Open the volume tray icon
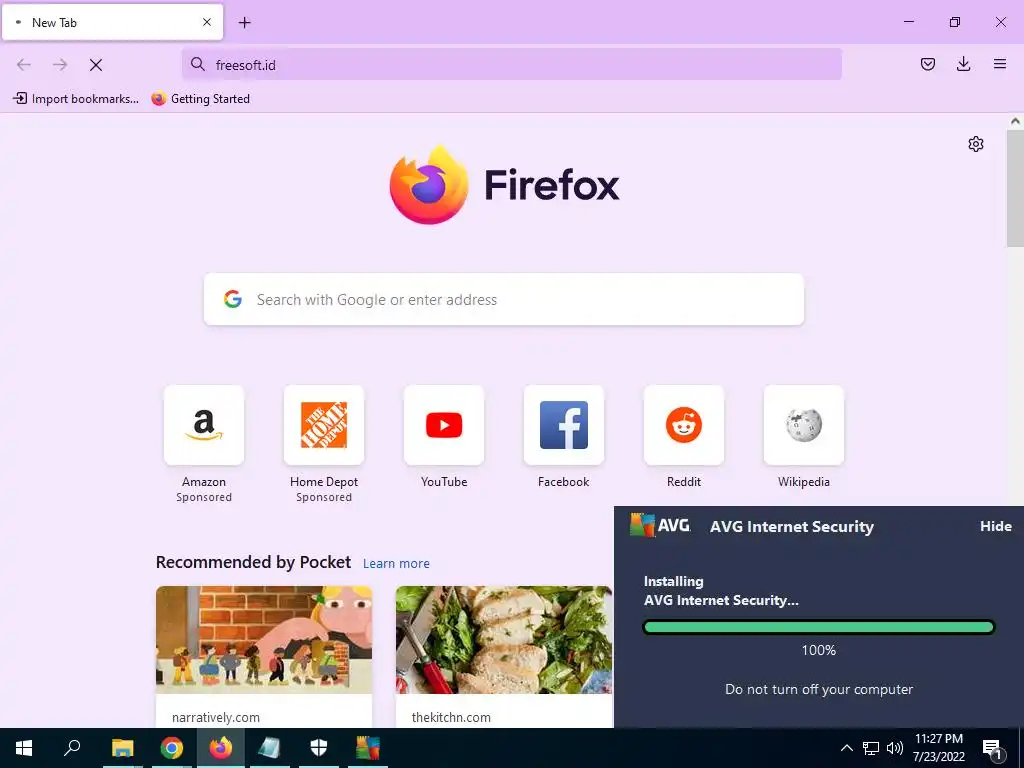 (x=894, y=748)
